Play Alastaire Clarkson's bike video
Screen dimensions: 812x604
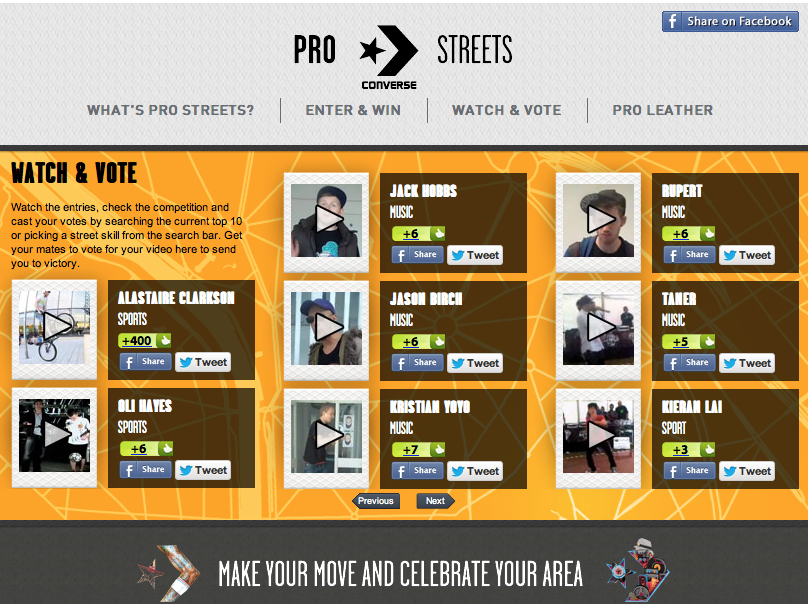tap(54, 327)
